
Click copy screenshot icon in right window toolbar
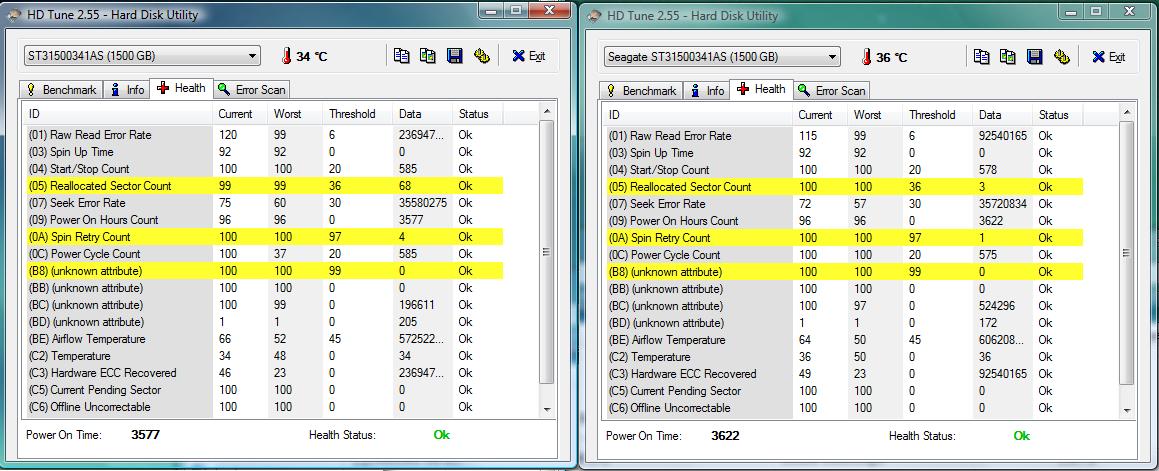pyautogui.click(x=1008, y=57)
